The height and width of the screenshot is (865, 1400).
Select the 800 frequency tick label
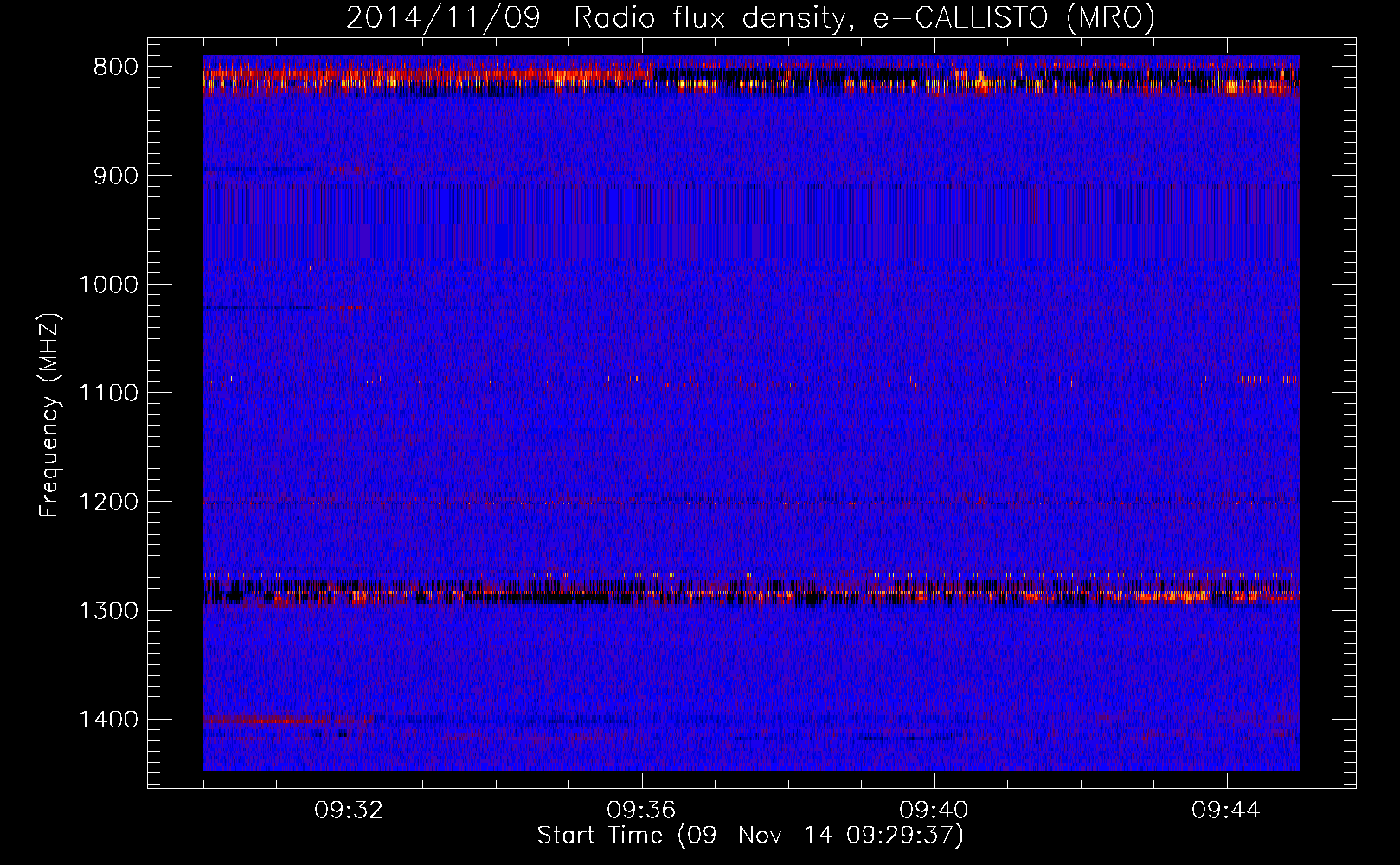point(113,67)
